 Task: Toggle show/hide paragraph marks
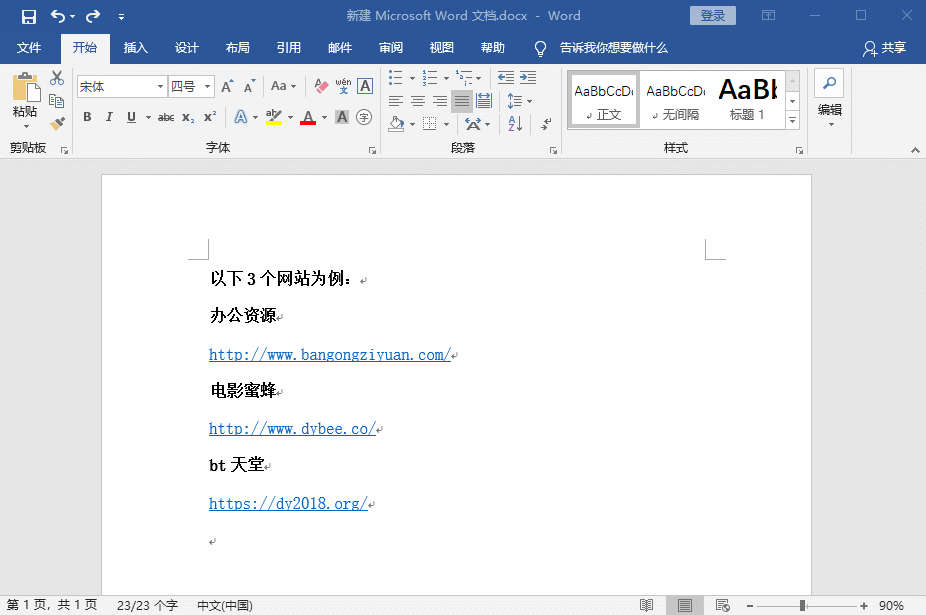click(x=547, y=123)
